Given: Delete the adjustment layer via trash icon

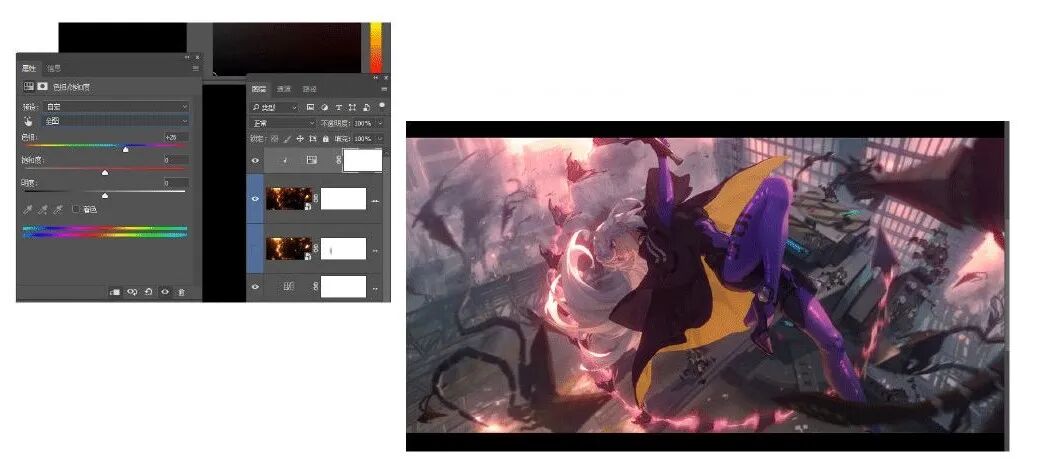Looking at the screenshot, I should coord(181,292).
